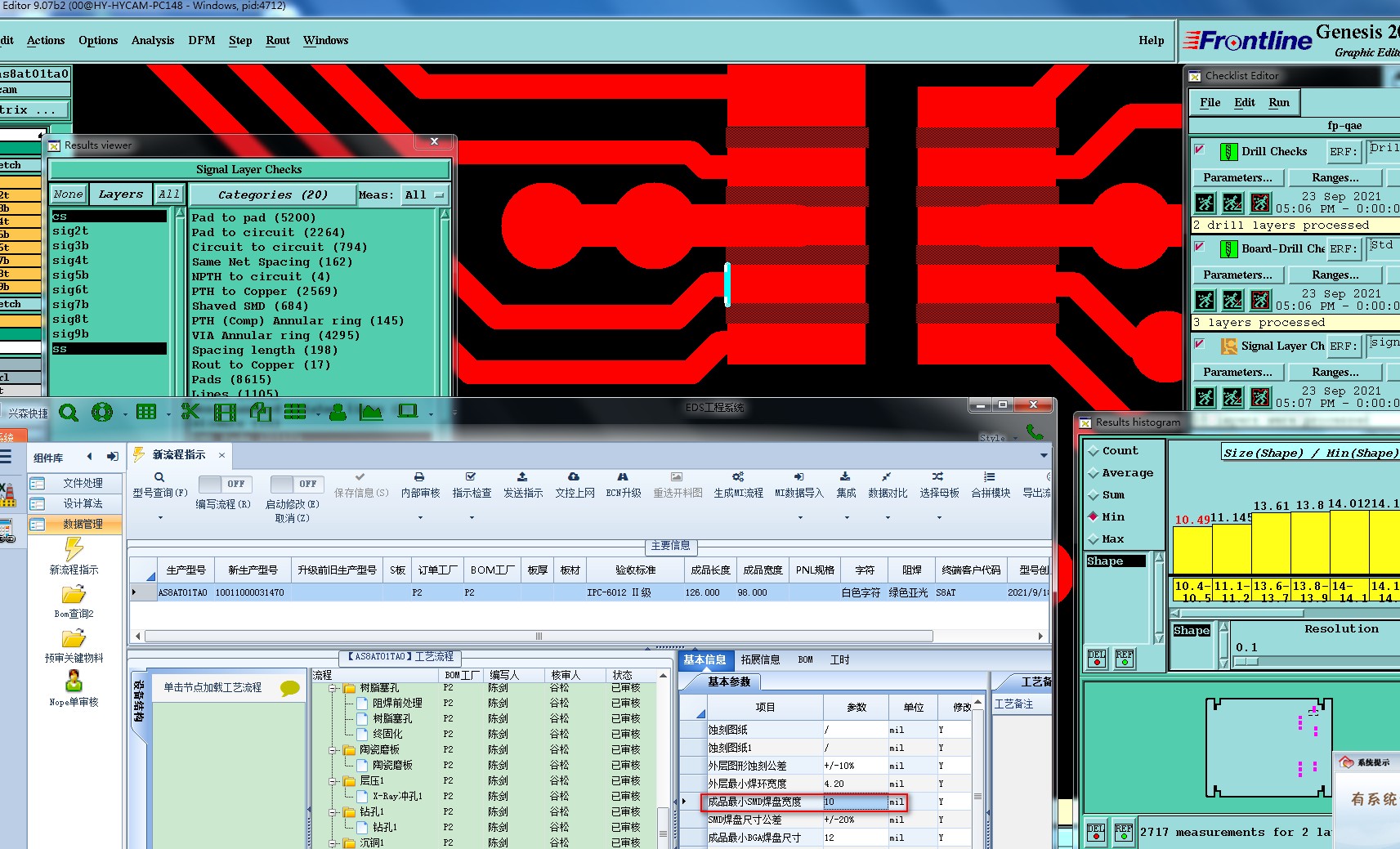Viewport: 1400px width, 849px height.
Task: Click the MI数据导入 import icon
Action: click(799, 476)
